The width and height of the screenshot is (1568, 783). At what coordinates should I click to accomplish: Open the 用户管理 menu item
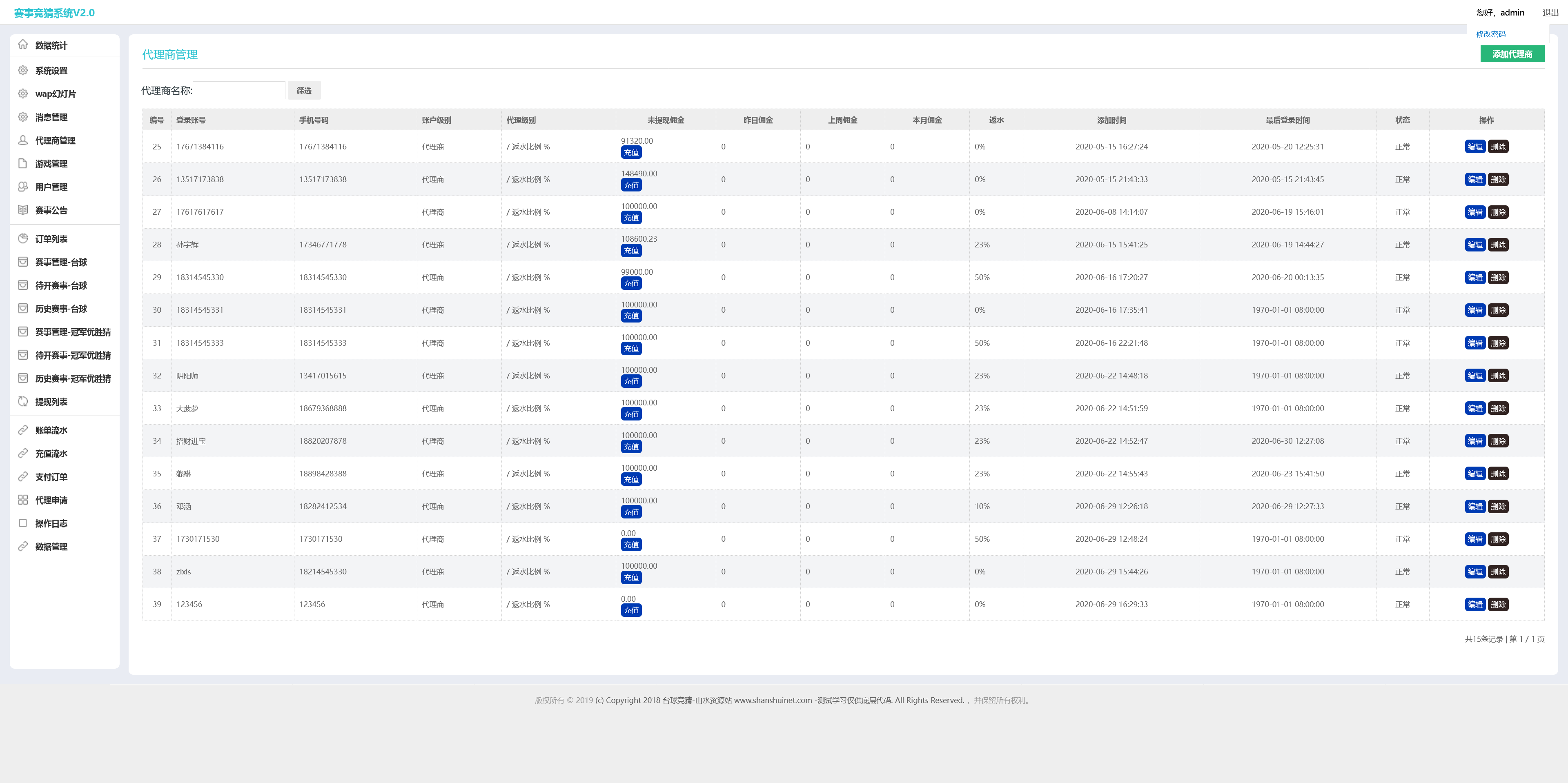click(x=51, y=187)
